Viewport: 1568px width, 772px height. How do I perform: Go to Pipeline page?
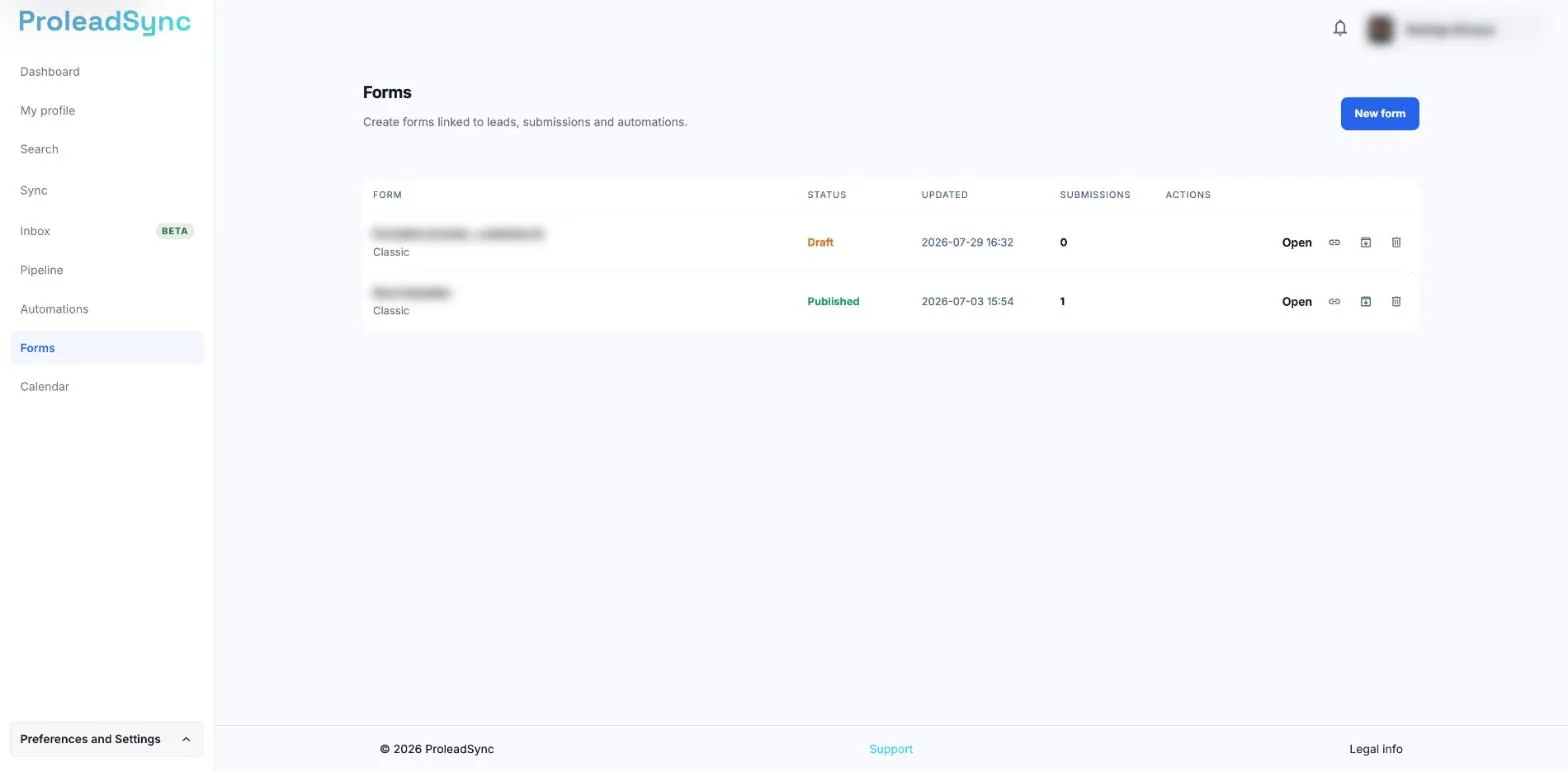click(41, 271)
